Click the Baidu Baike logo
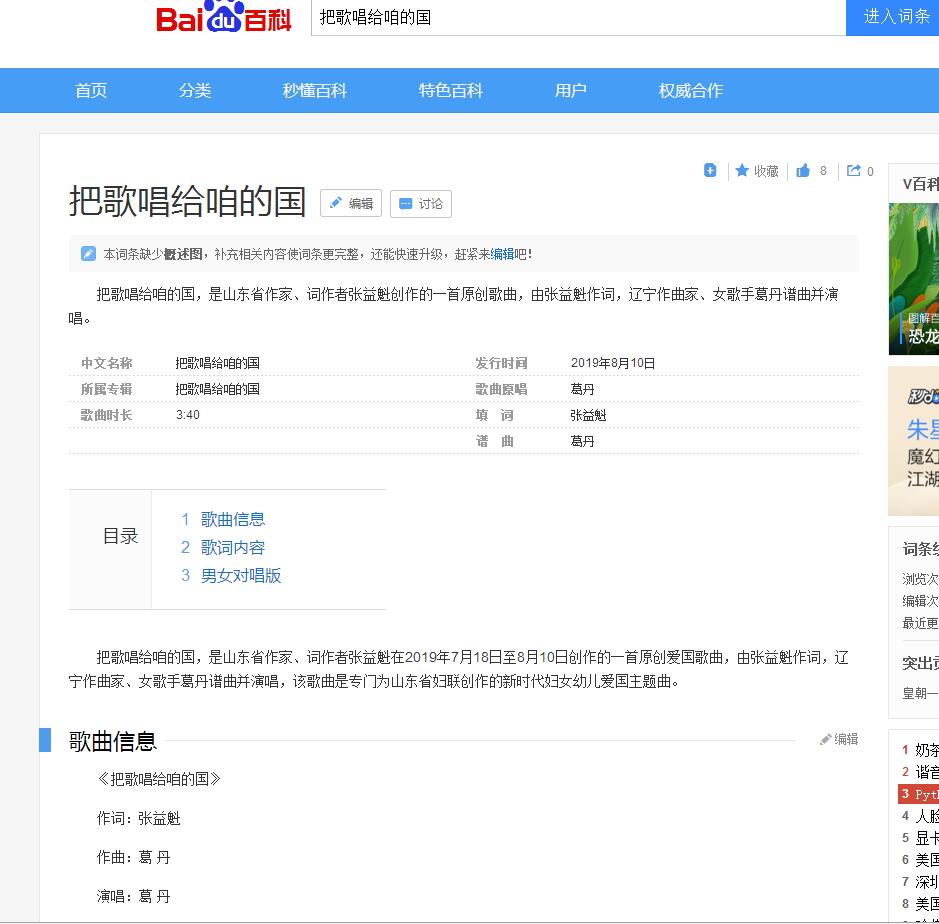Viewport: 939px width, 924px height. (223, 17)
